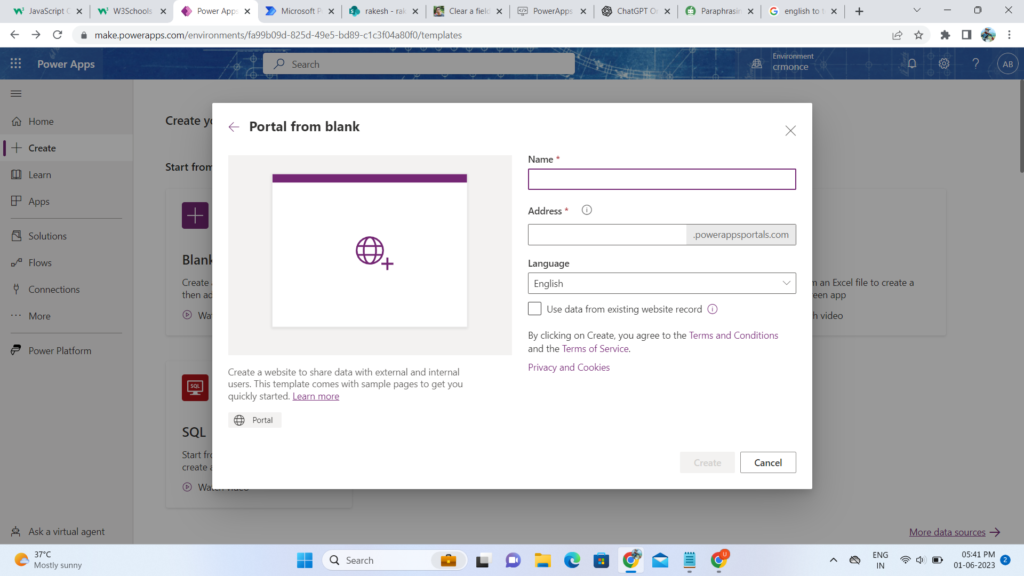This screenshot has height=576, width=1024.
Task: Open File Explorer from taskbar
Action: coord(543,560)
